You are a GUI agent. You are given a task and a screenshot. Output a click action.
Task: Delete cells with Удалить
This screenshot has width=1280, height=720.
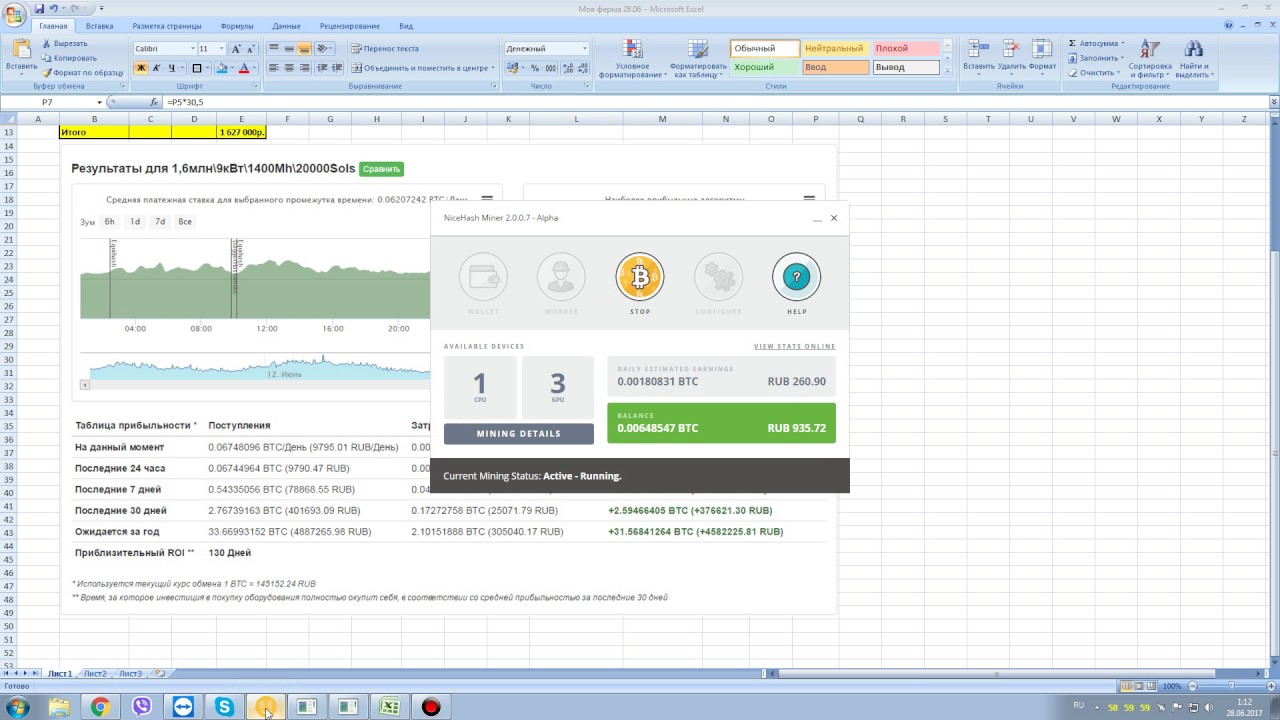pyautogui.click(x=1012, y=56)
